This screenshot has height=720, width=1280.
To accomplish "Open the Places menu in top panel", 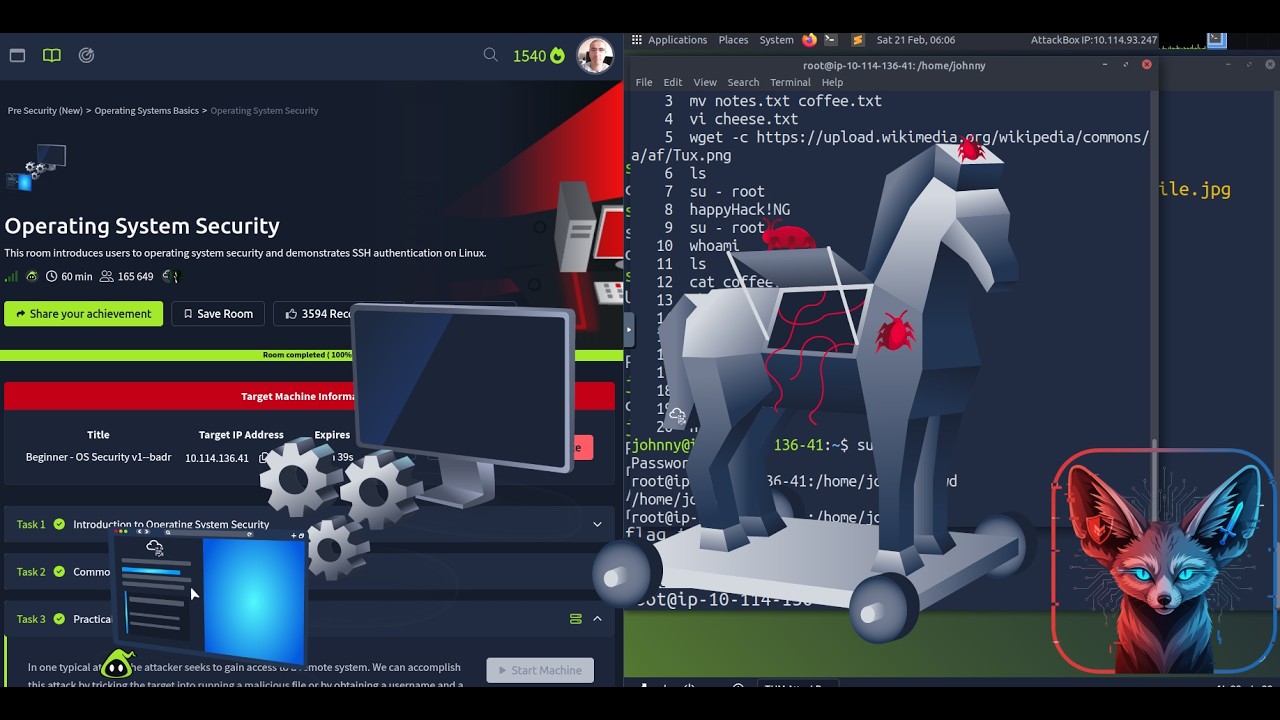I will 733,40.
